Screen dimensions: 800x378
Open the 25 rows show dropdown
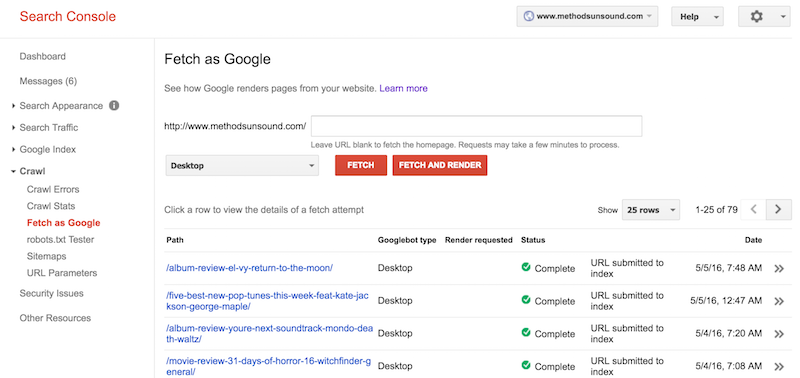pos(651,210)
